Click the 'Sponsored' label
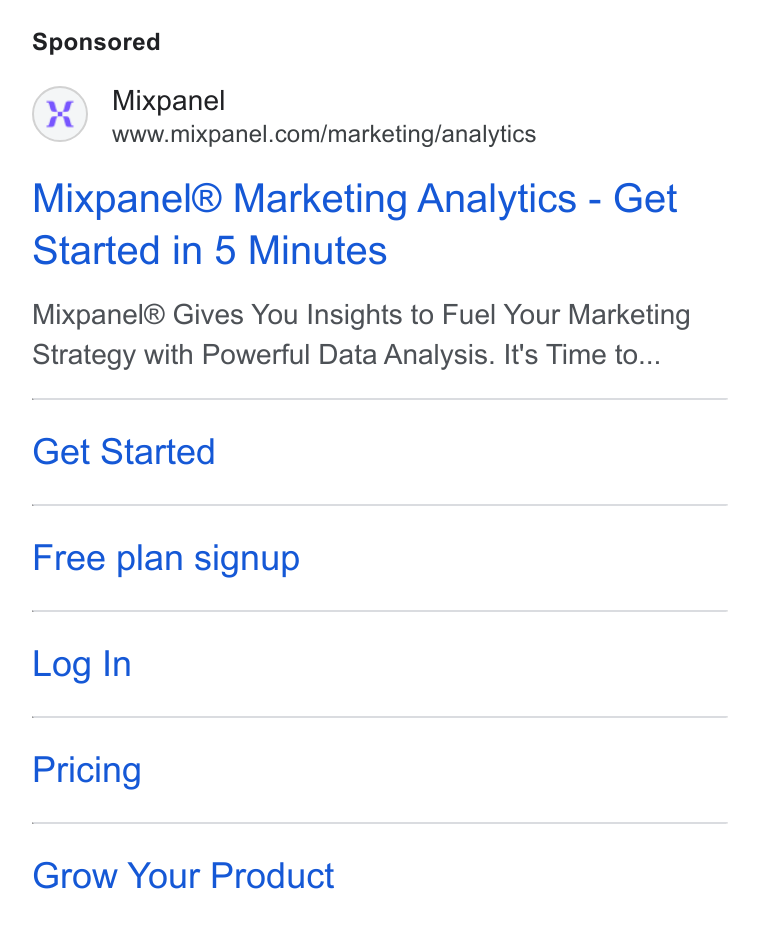760x928 pixels. pyautogui.click(x=96, y=42)
